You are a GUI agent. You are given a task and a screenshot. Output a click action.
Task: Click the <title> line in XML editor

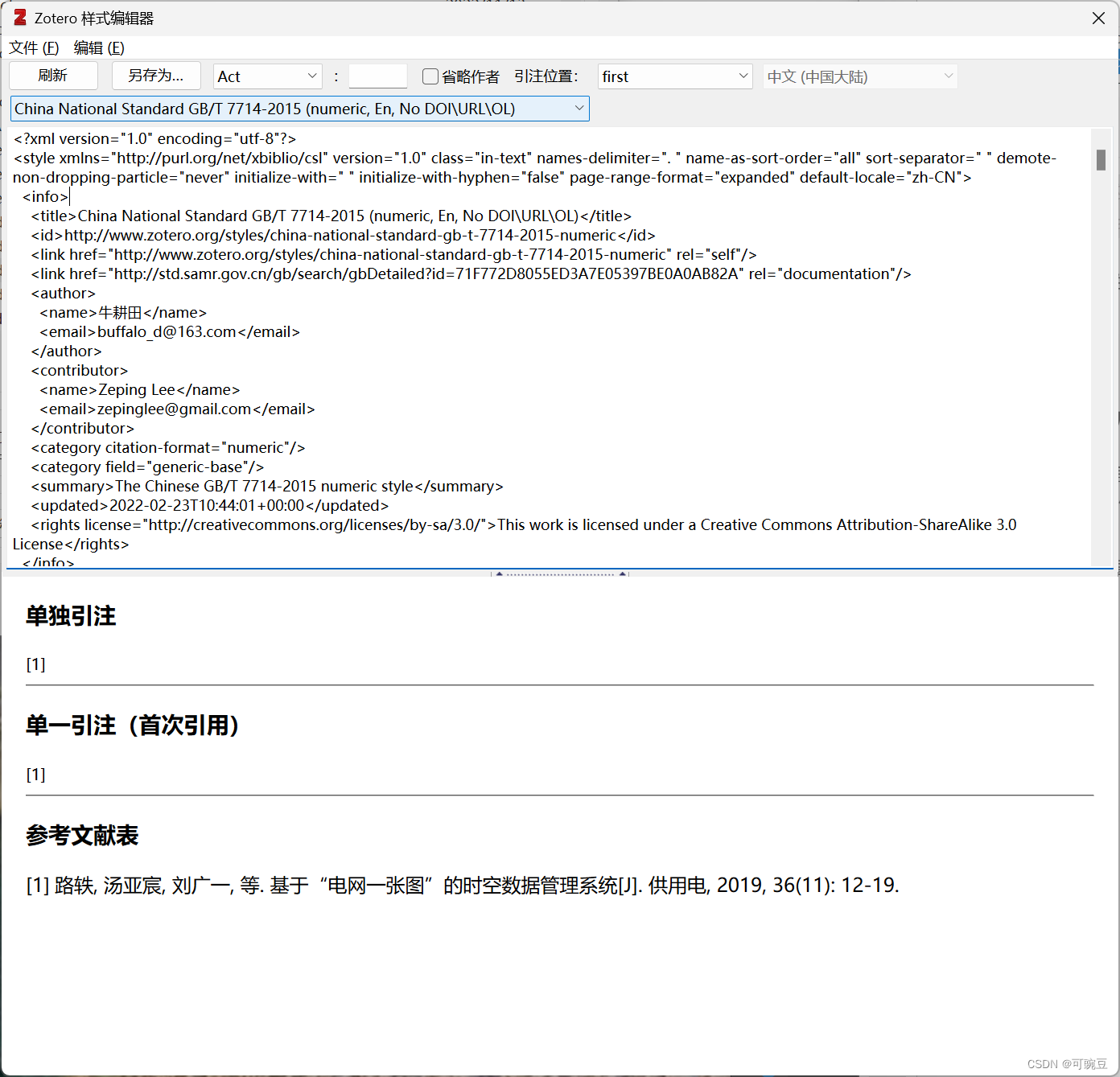331,216
